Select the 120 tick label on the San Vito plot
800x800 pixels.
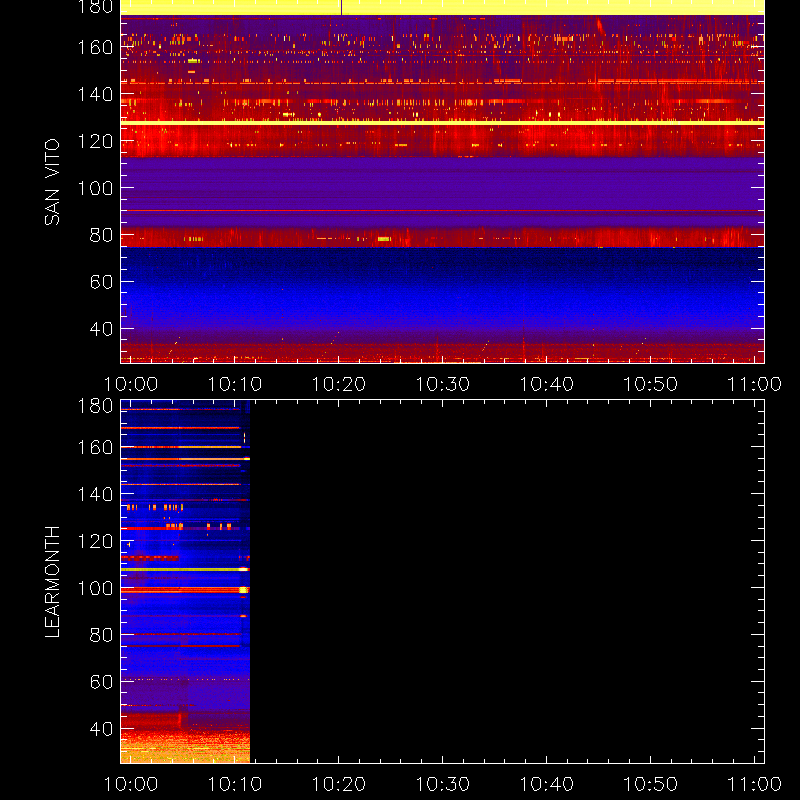tap(95, 141)
